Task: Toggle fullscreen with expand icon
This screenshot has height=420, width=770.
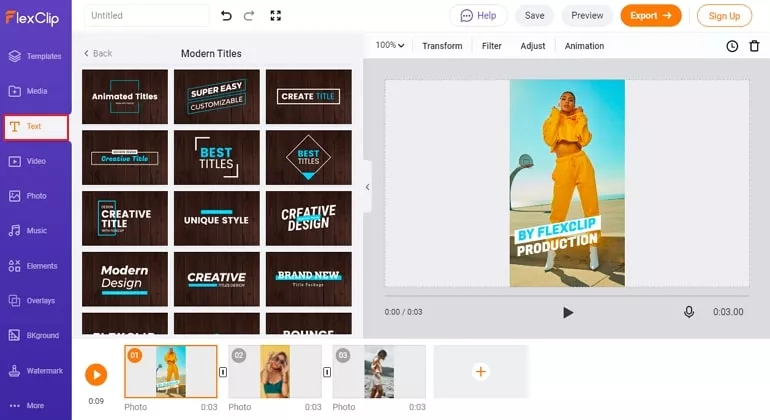Action: tap(276, 16)
